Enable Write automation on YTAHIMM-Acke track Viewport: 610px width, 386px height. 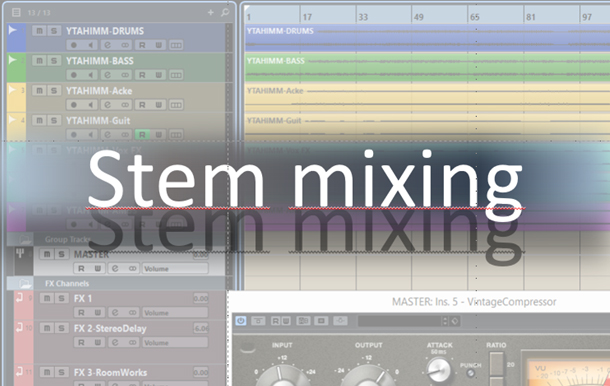[159, 105]
